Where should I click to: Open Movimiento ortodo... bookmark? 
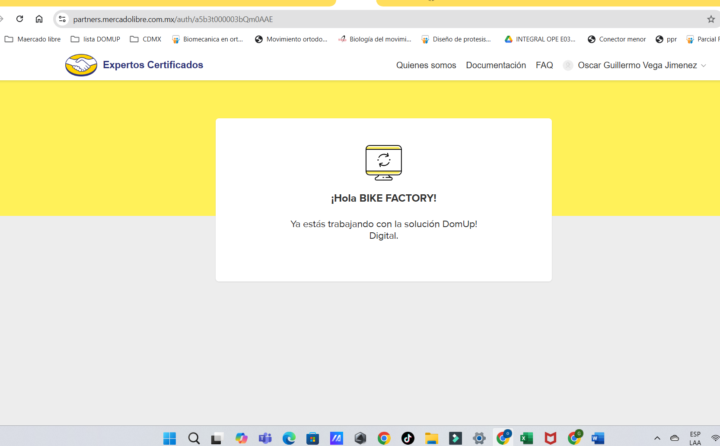pos(291,40)
